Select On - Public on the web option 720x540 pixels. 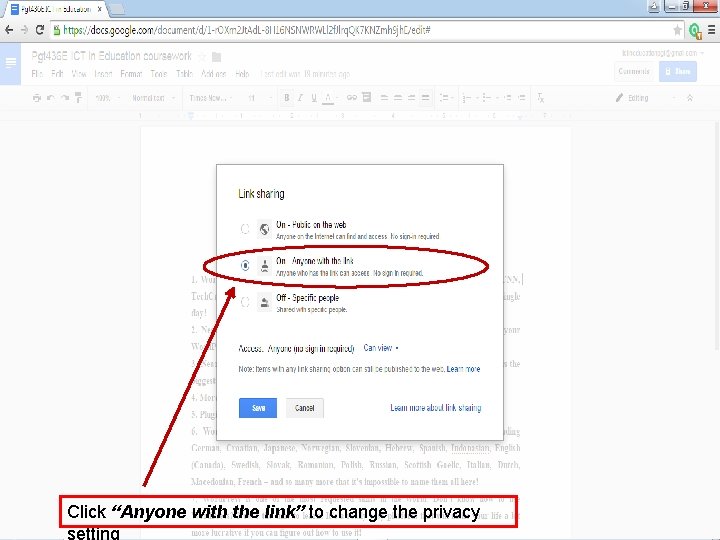[x=245, y=228]
